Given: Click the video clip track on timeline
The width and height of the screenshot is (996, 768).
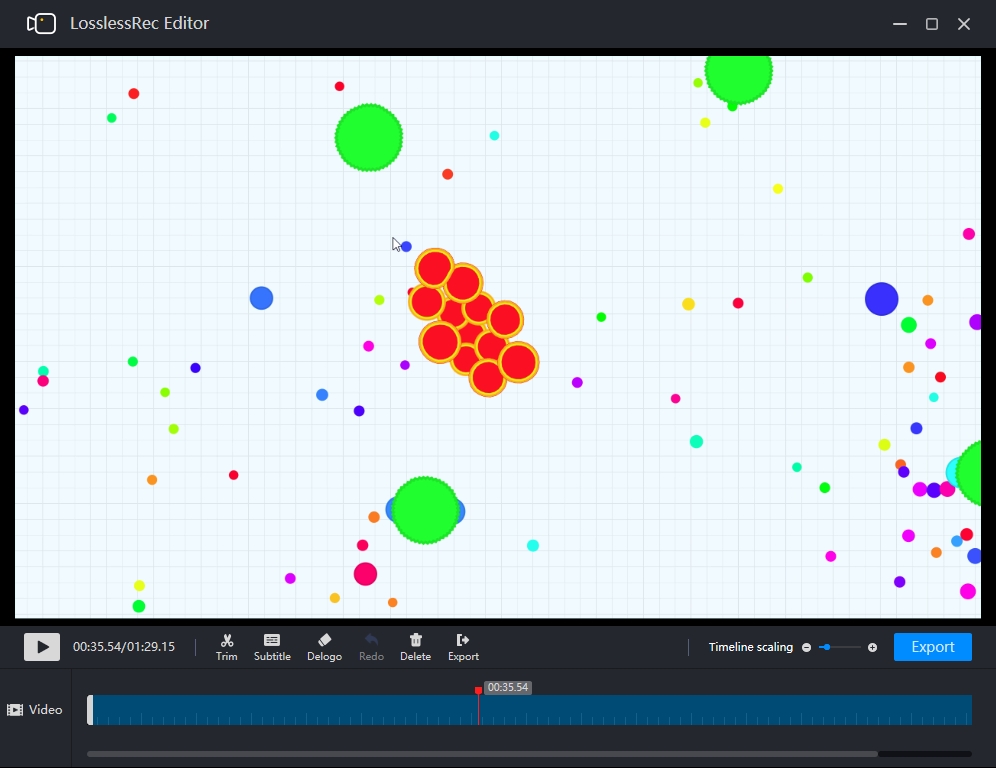Looking at the screenshot, I should (532, 710).
